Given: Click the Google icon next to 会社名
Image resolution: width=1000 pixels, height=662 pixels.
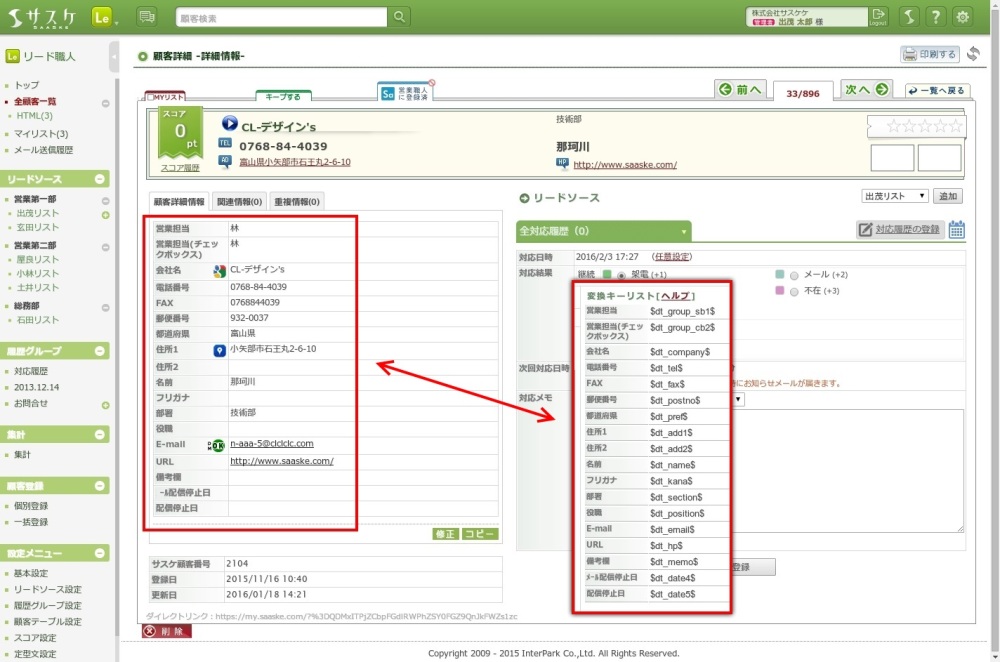Looking at the screenshot, I should pos(219,271).
